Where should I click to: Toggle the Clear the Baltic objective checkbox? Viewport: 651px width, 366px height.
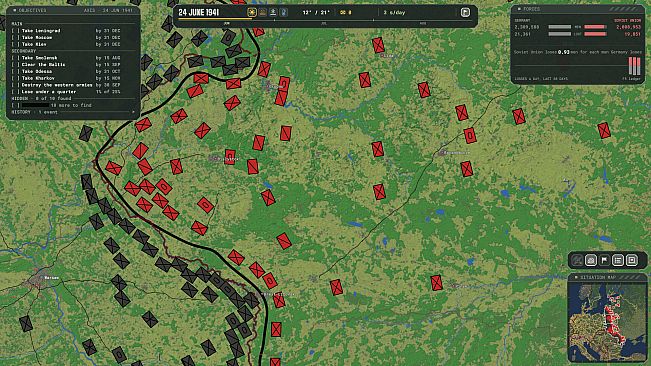(15, 64)
